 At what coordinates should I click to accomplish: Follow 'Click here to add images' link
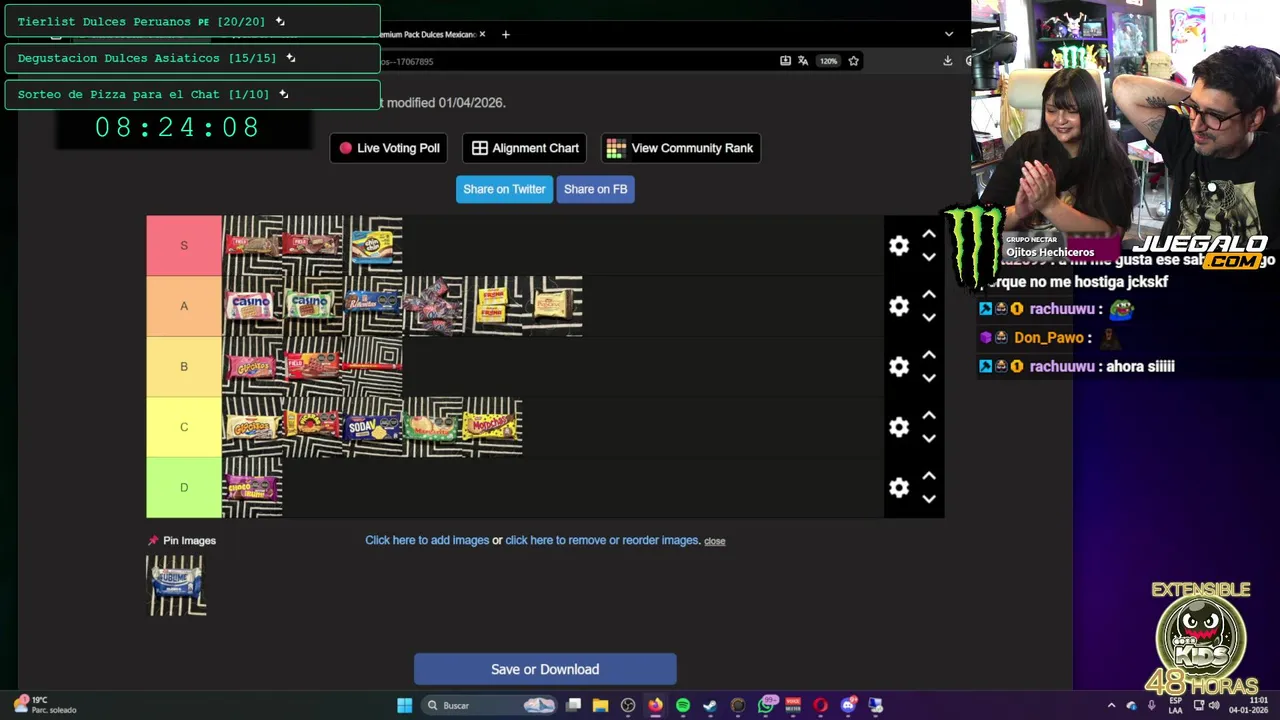(427, 540)
